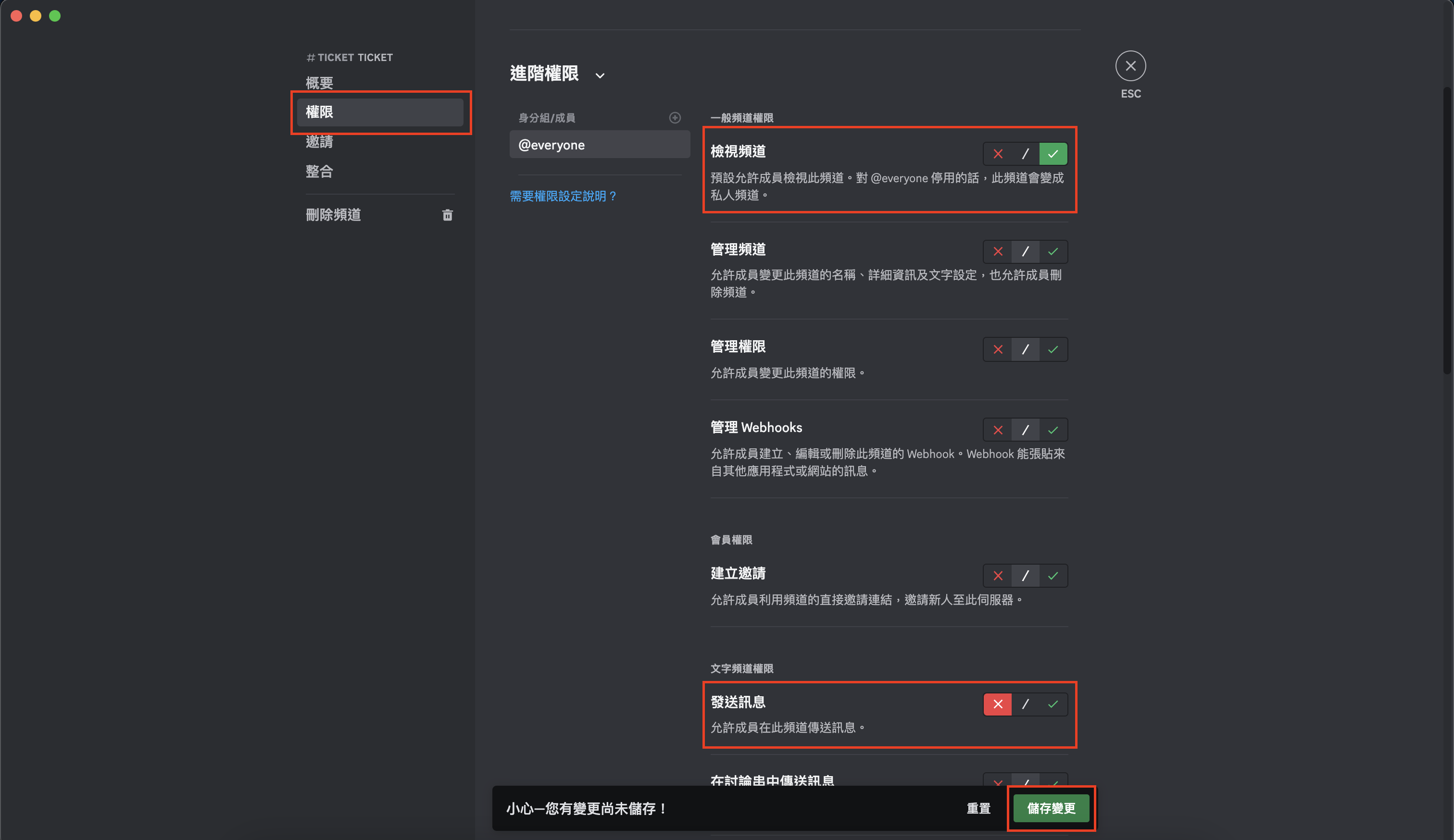Screen dimensions: 1454x840
Task: Click the plus icon to add a role
Action: (675, 118)
